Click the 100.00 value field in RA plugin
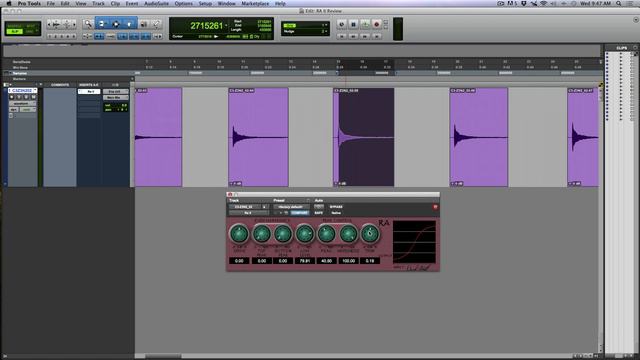The image size is (640, 360). pos(348,260)
